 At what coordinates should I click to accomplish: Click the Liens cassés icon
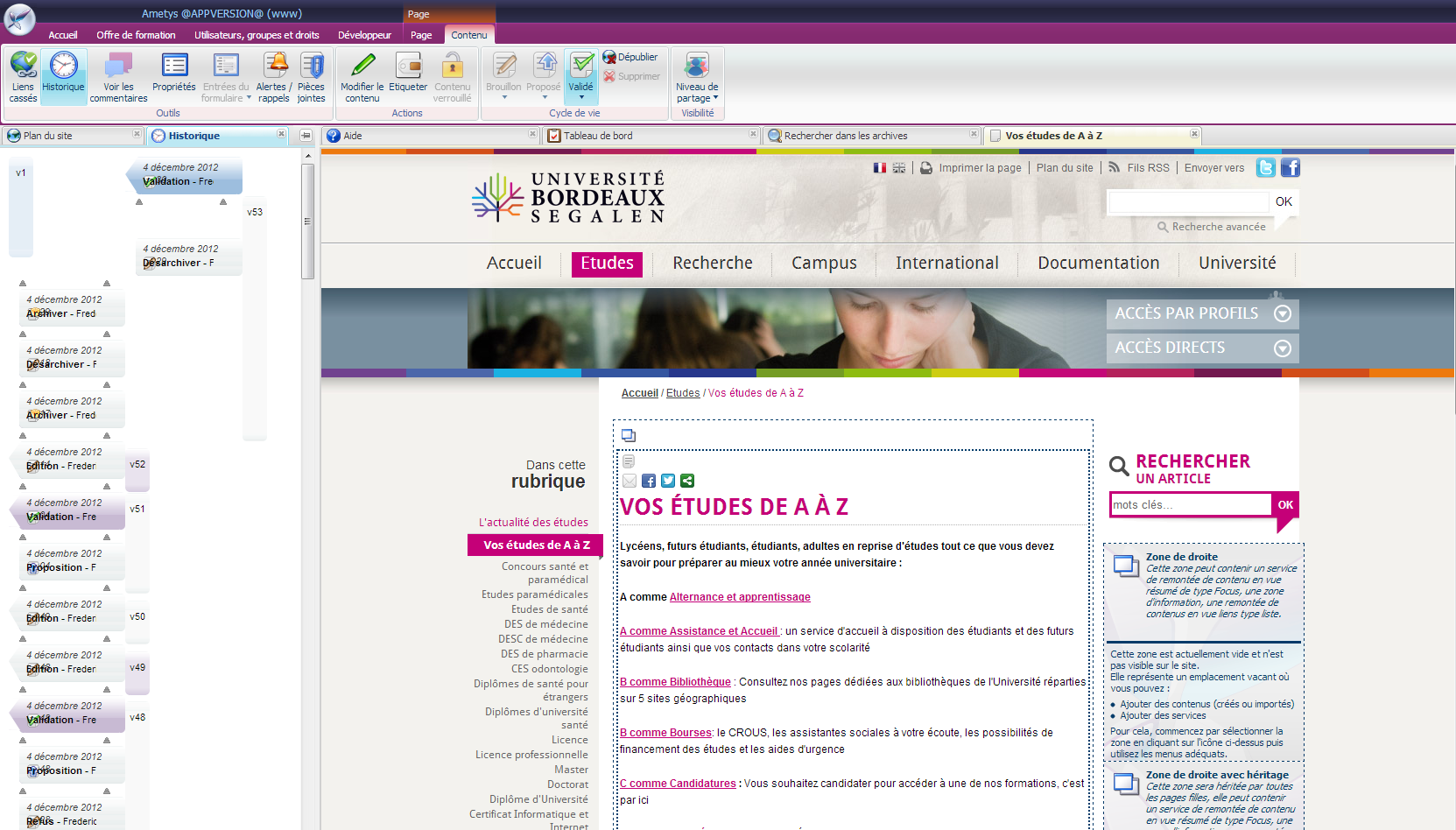click(x=23, y=67)
